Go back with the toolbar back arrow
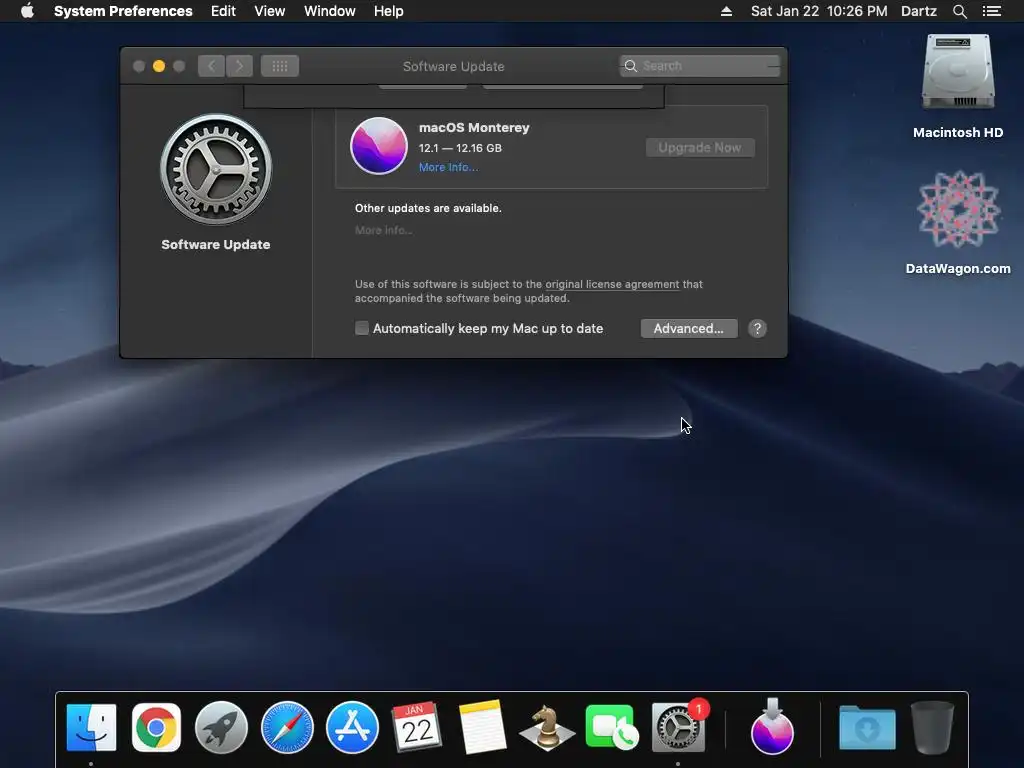 (211, 66)
